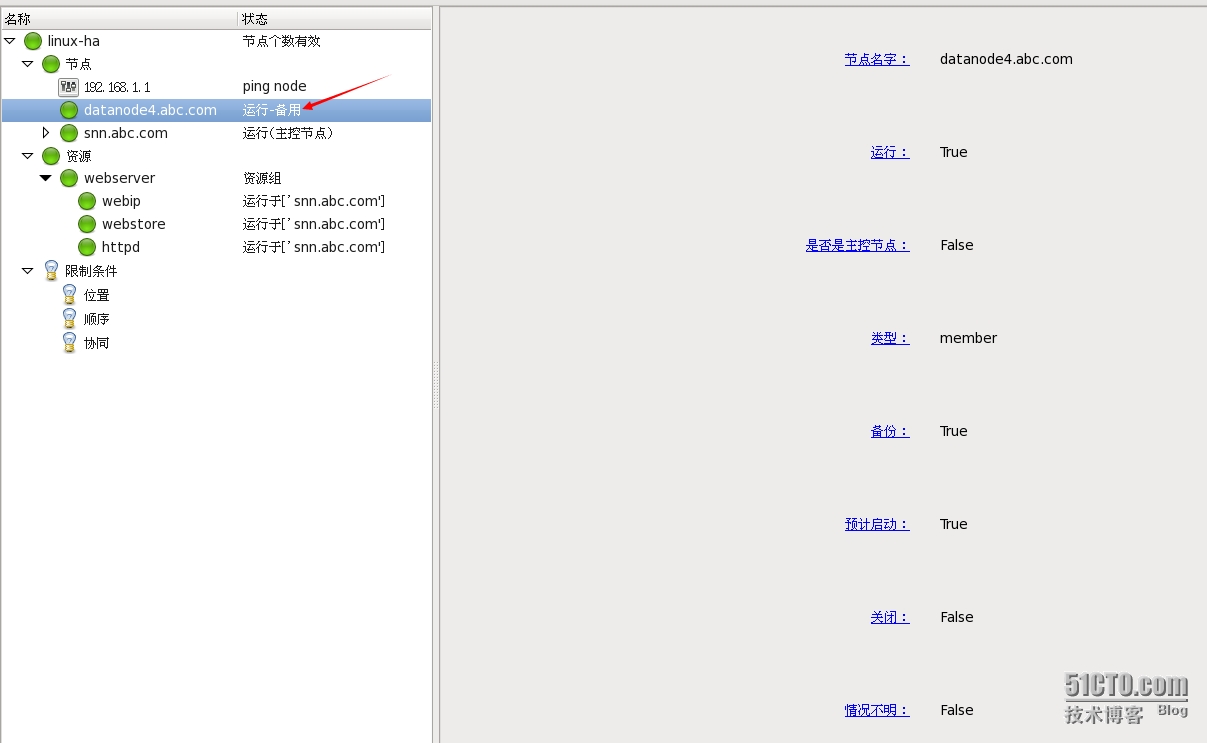Click the green icon of webip resource
Screen dimensions: 1207x743
coord(87,201)
